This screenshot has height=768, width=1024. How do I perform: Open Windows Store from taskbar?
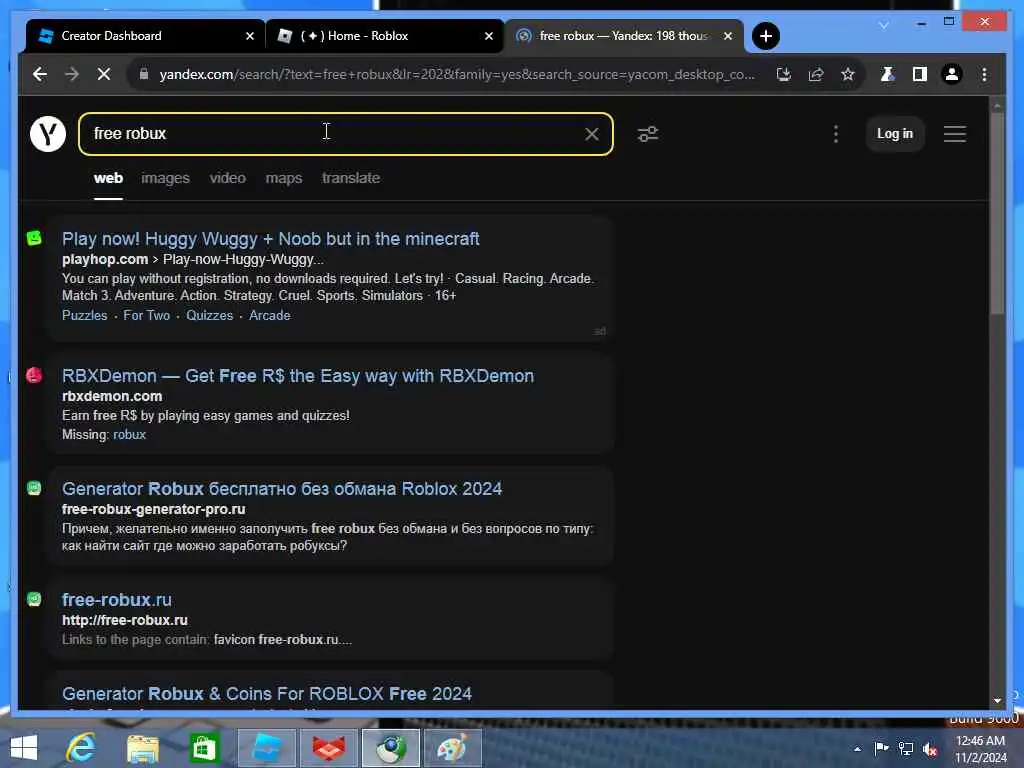click(204, 748)
